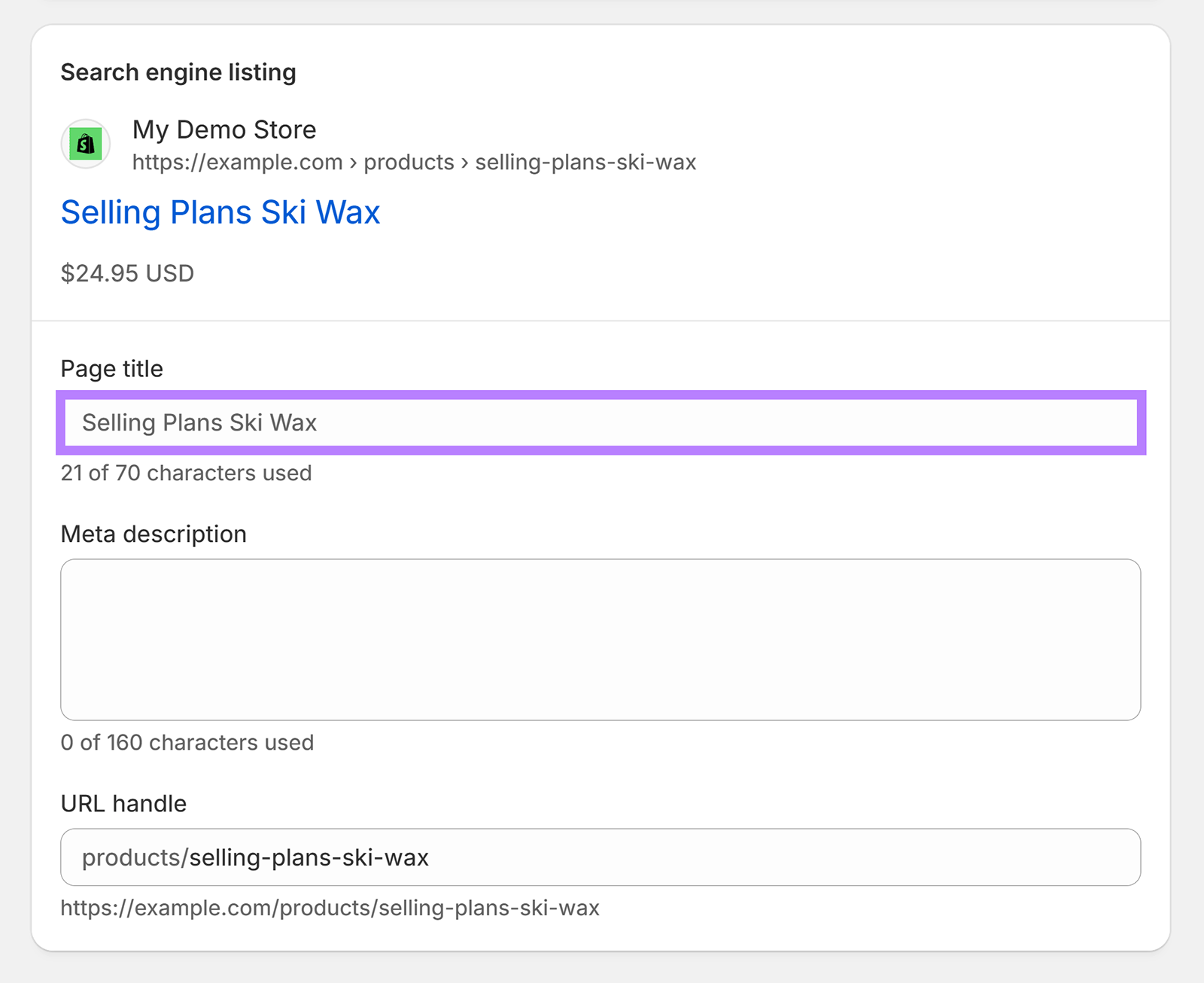Open the Selling Plans Ski Wax link
Image resolution: width=1204 pixels, height=983 pixels.
click(x=220, y=212)
